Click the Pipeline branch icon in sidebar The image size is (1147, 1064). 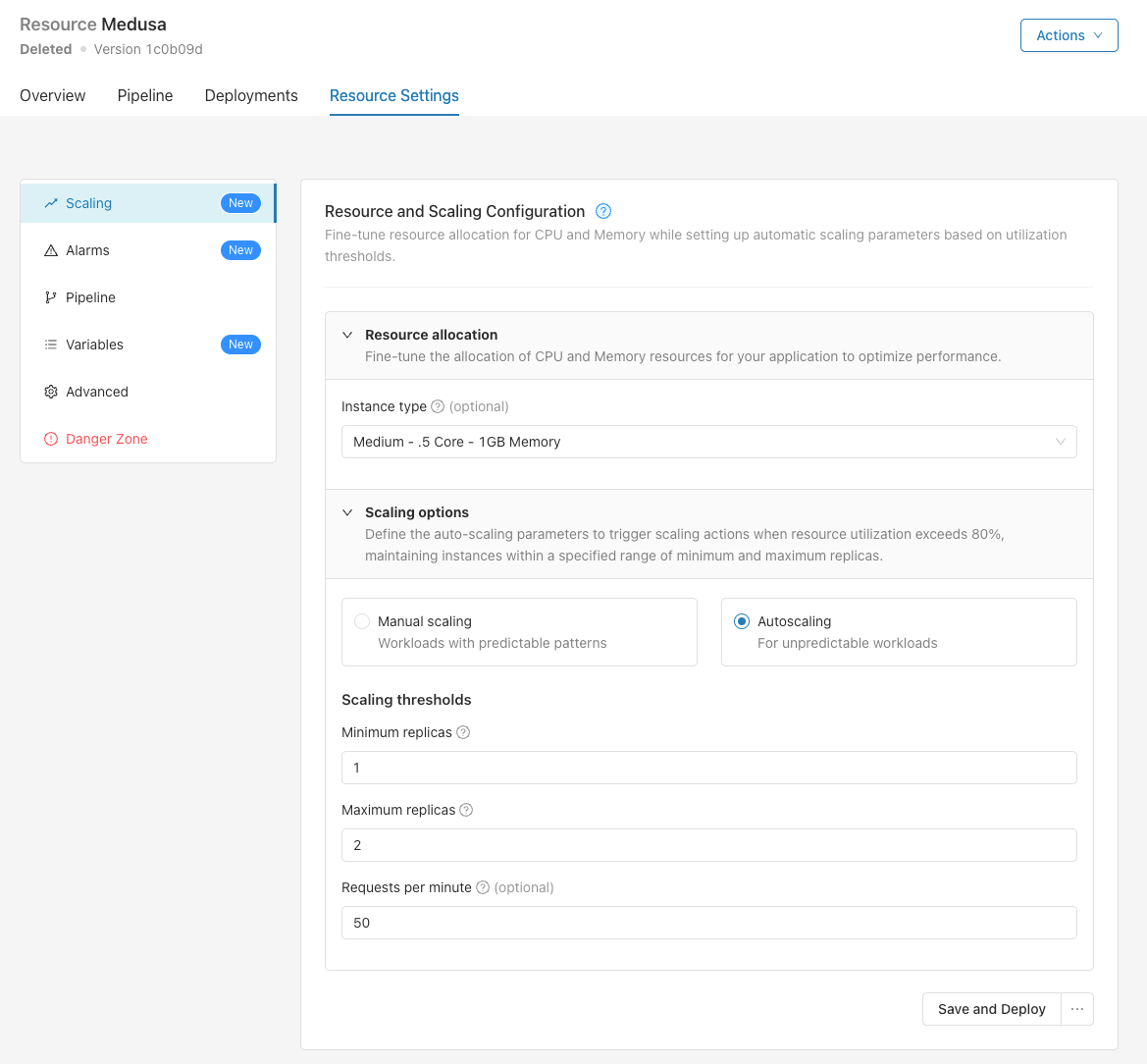click(50, 297)
